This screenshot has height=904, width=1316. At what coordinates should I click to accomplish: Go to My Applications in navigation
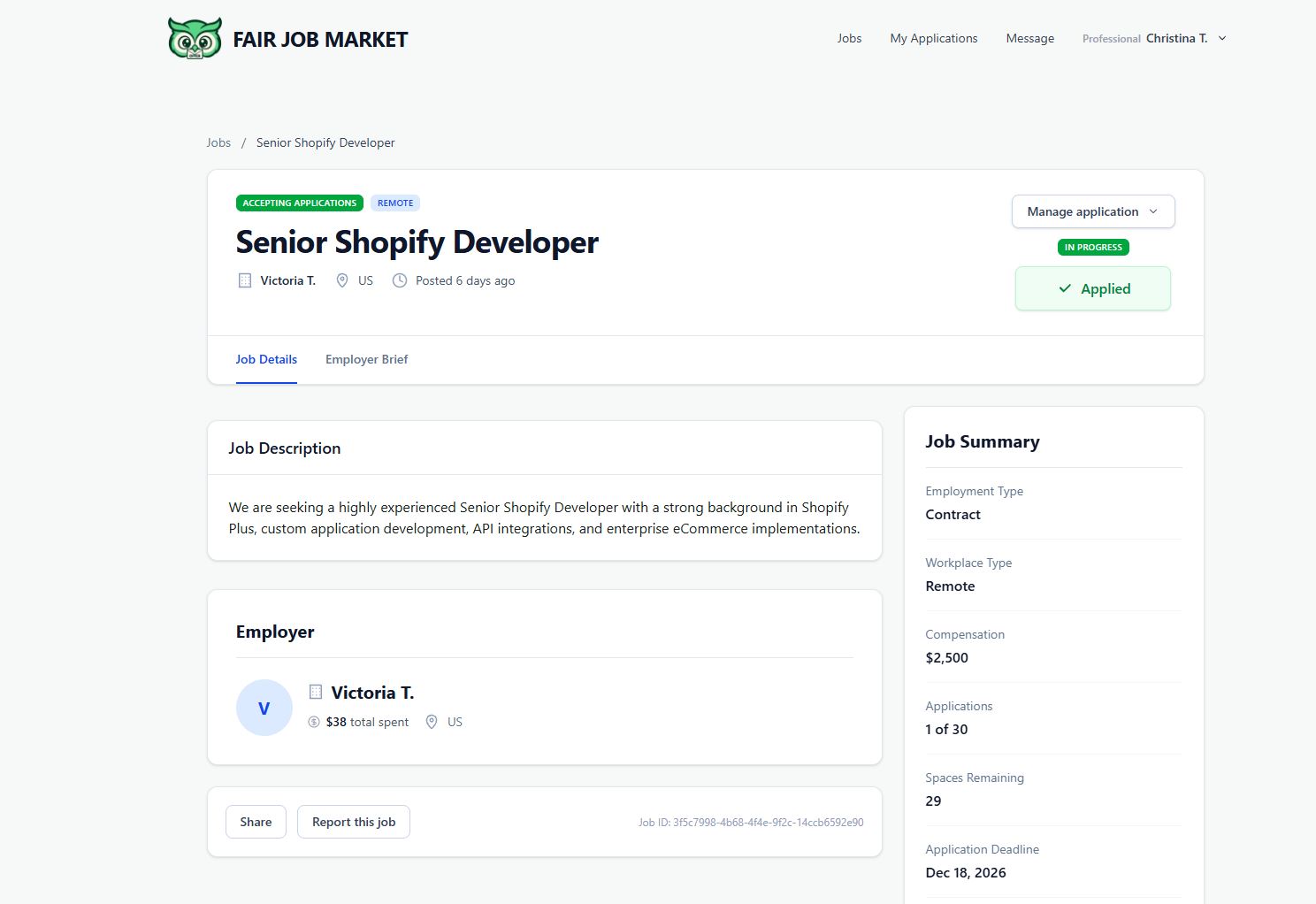tap(934, 38)
